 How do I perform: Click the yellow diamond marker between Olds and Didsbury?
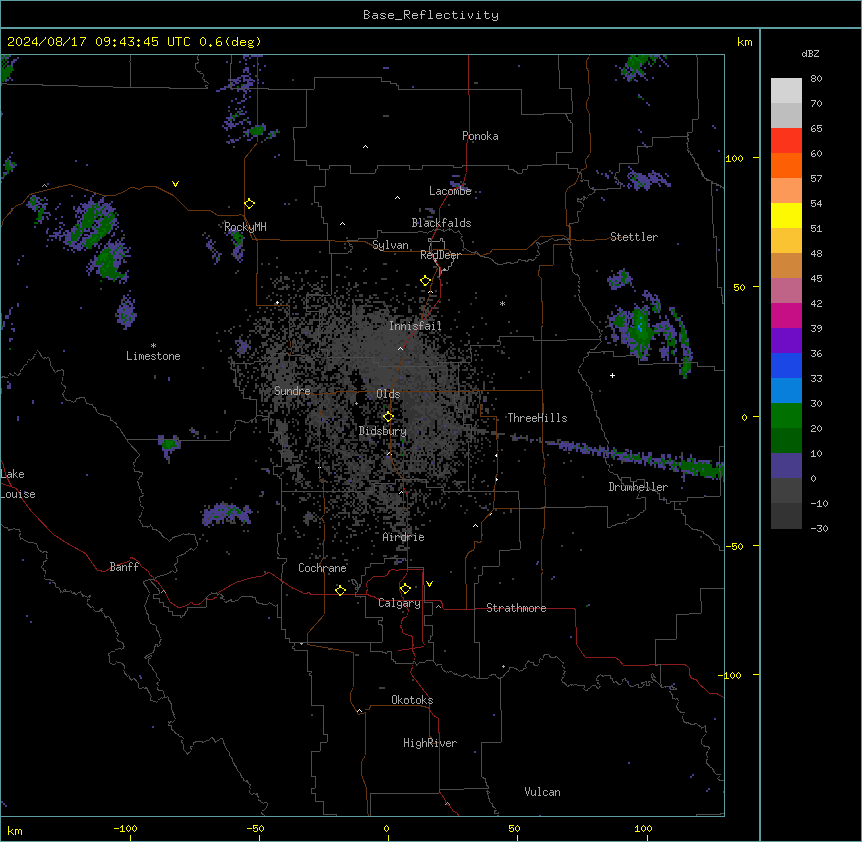[388, 417]
